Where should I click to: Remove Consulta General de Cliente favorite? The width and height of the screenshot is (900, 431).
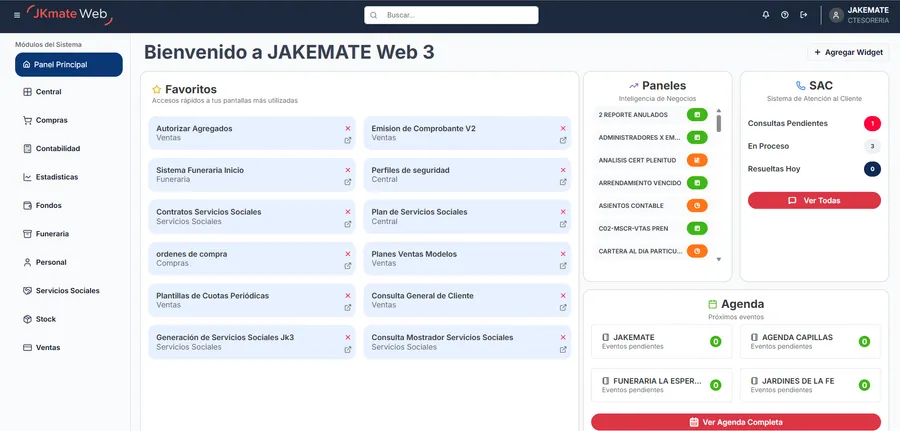[x=562, y=296]
